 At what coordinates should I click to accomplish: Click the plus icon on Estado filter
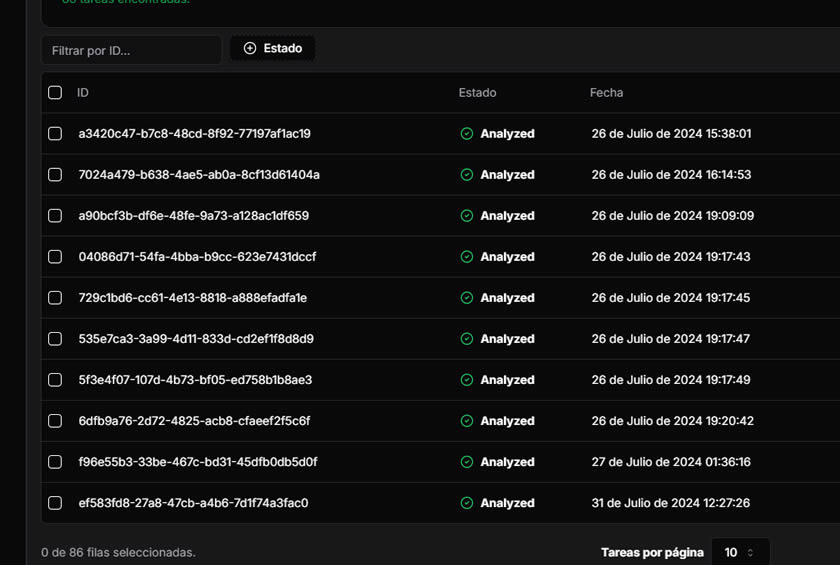250,48
